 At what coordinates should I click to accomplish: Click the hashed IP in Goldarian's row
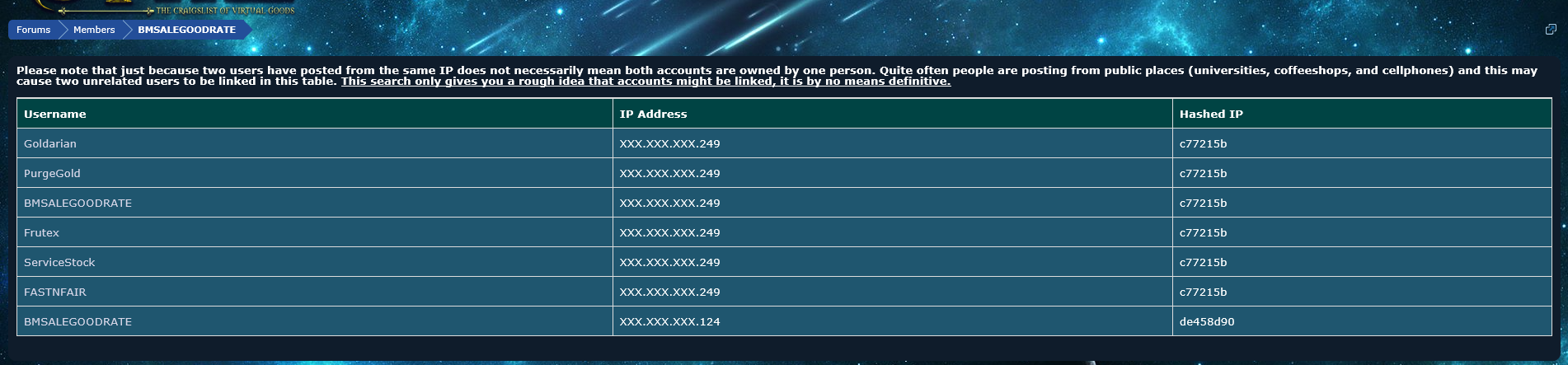point(1203,143)
